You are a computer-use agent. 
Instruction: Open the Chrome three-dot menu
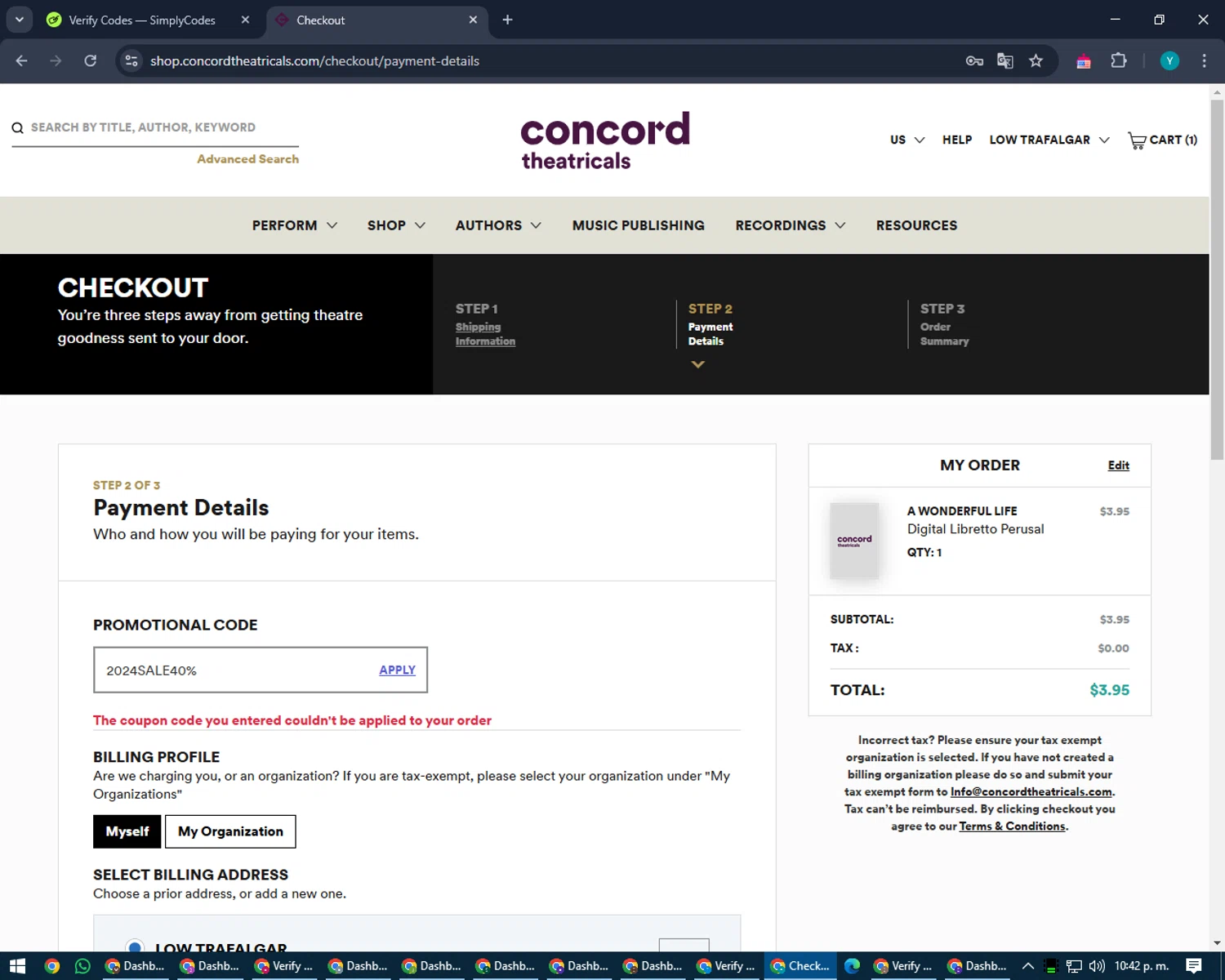1204,60
